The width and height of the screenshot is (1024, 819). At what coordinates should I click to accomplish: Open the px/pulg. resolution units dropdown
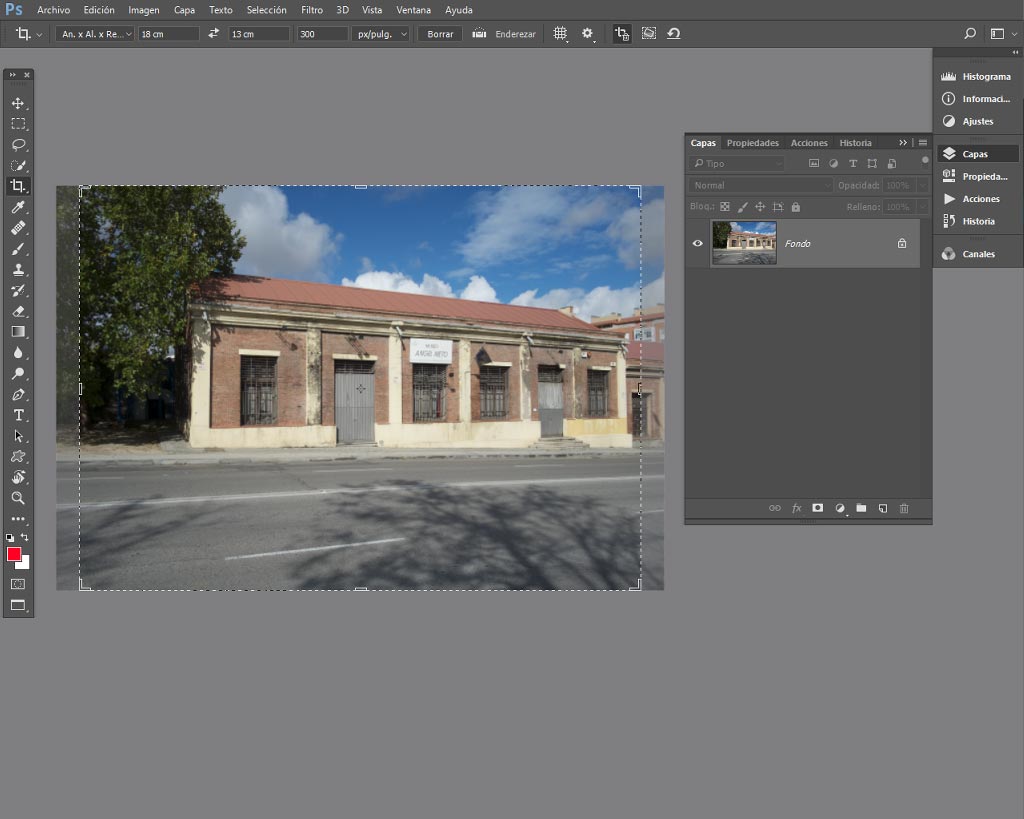[381, 34]
